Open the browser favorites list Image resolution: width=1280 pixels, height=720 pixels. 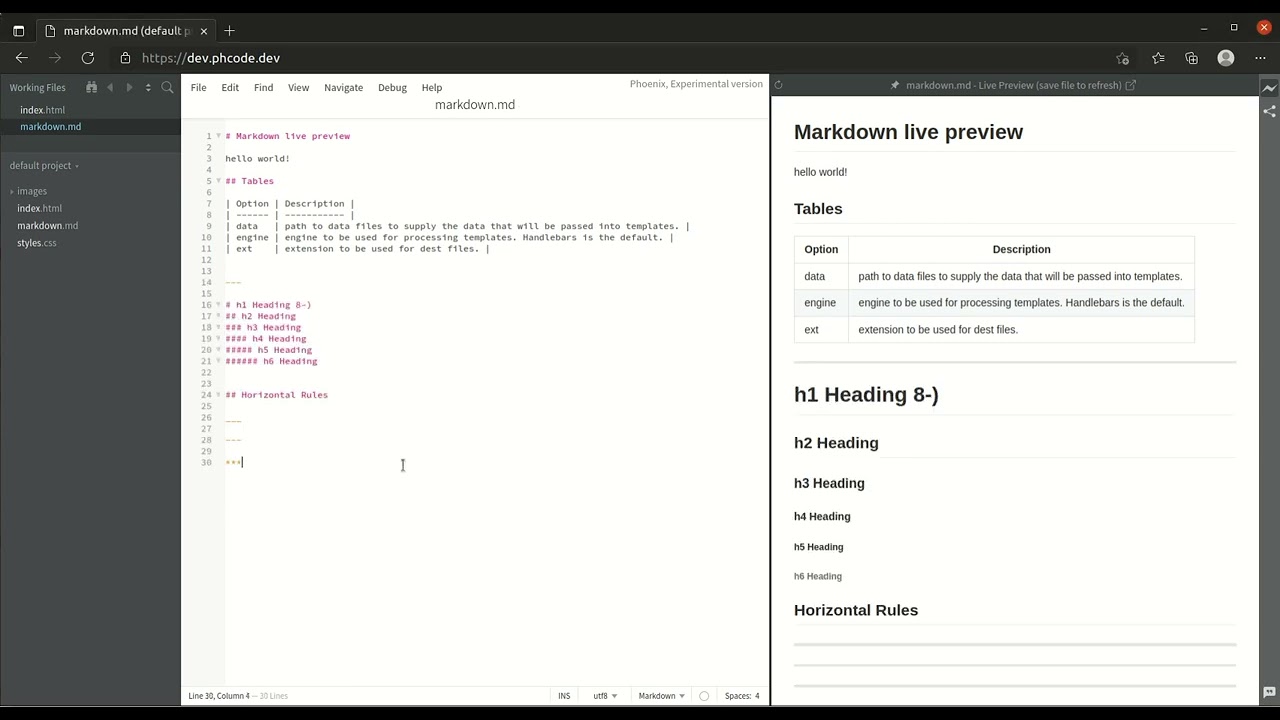(x=1158, y=58)
